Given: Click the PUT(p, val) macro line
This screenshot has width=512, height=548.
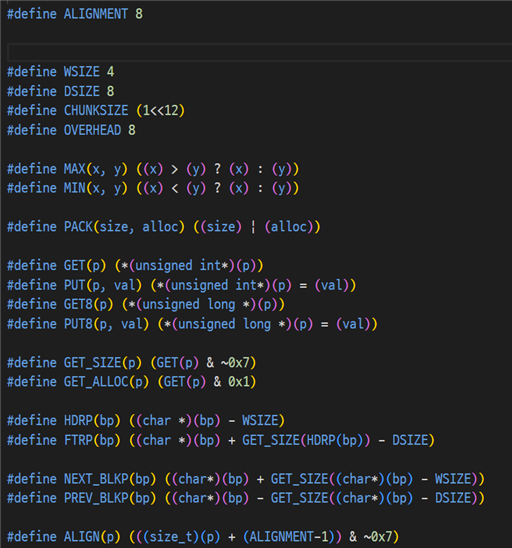Looking at the screenshot, I should click(181, 286).
